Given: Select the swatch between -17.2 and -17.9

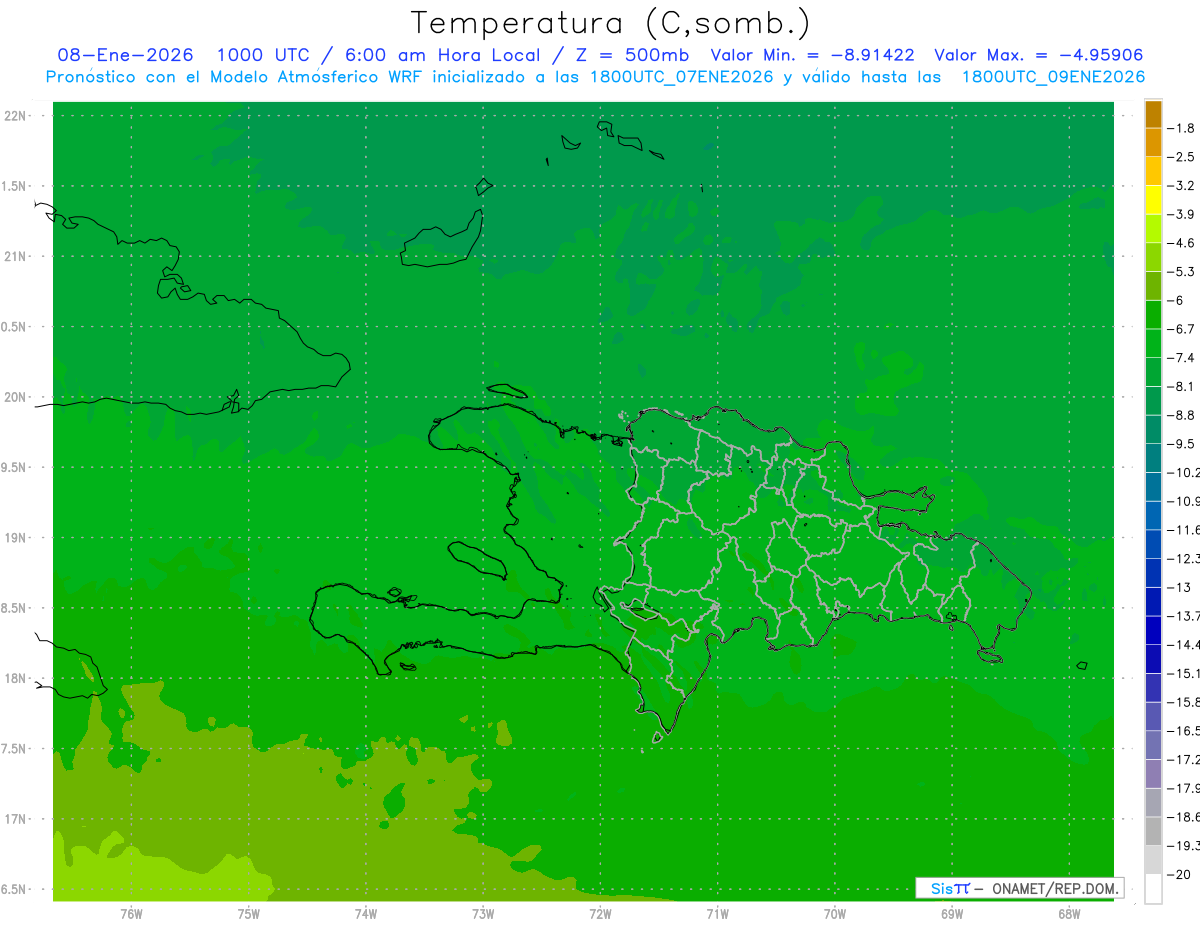Looking at the screenshot, I should point(1153,774).
